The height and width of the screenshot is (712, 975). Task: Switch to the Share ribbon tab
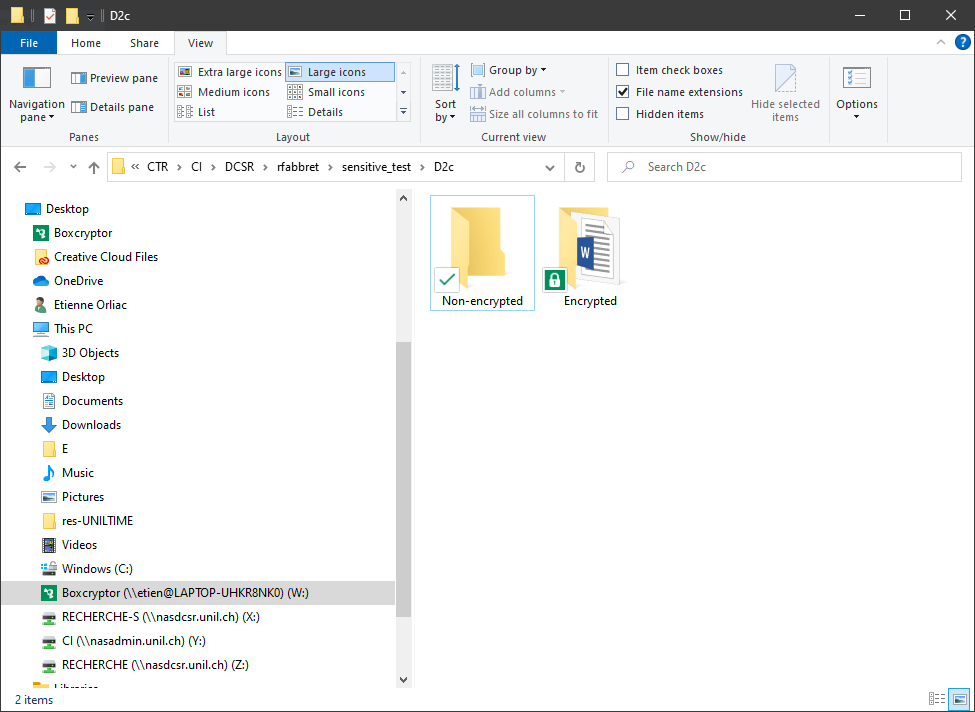pyautogui.click(x=144, y=43)
